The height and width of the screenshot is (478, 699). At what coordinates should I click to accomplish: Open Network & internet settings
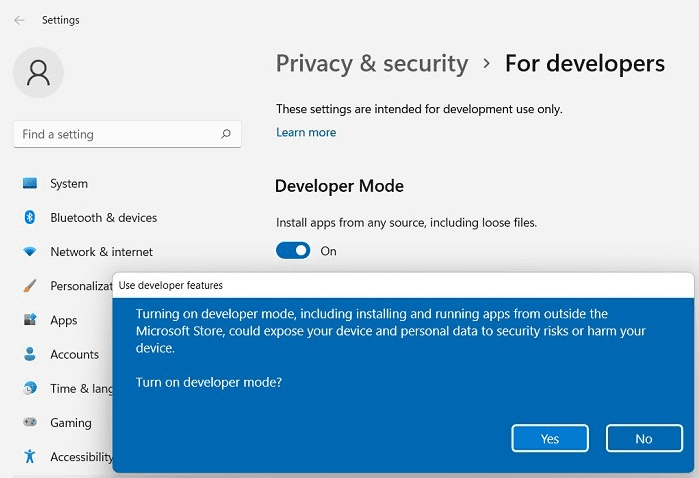(101, 251)
